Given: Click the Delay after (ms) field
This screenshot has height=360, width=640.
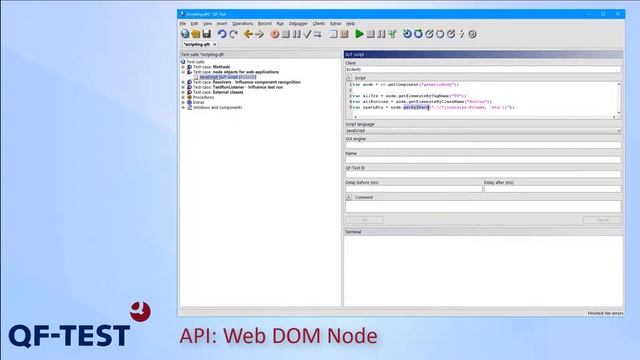Looking at the screenshot, I should point(553,189).
